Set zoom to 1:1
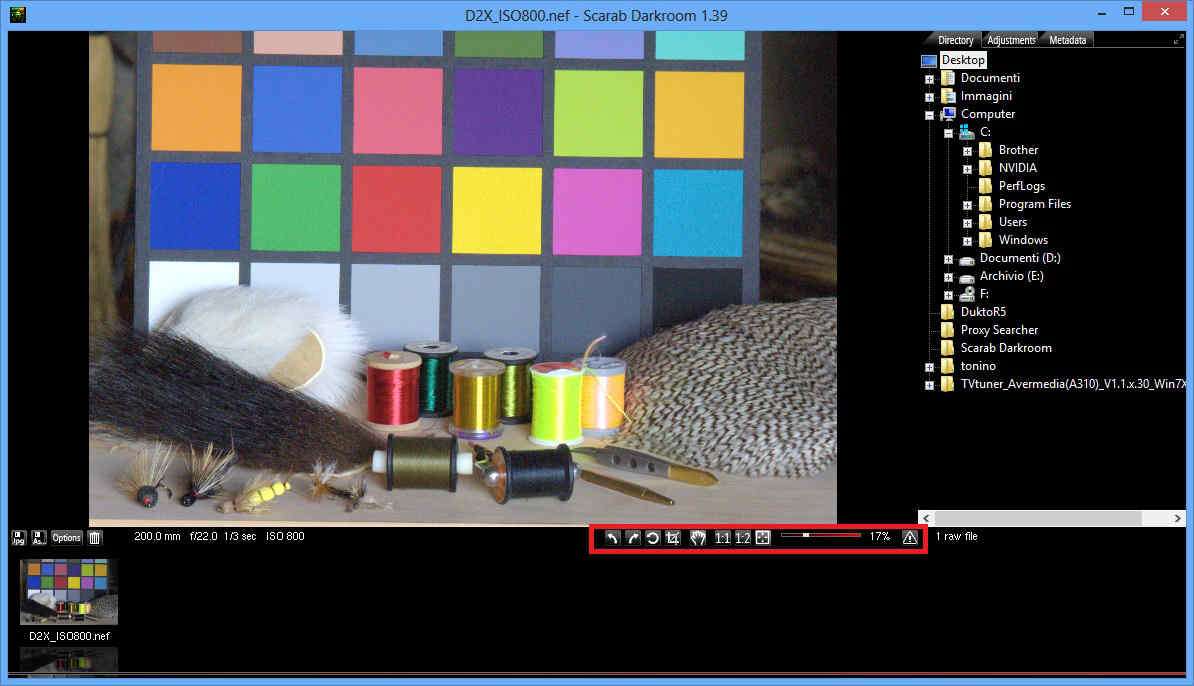 [722, 538]
